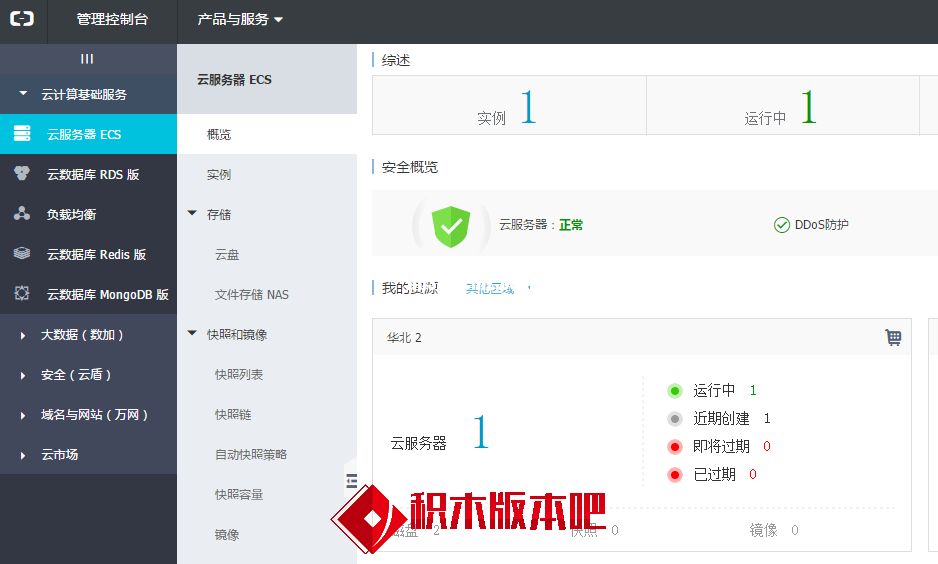Open 负载均衡 service
This screenshot has width=938, height=564.
click(71, 214)
